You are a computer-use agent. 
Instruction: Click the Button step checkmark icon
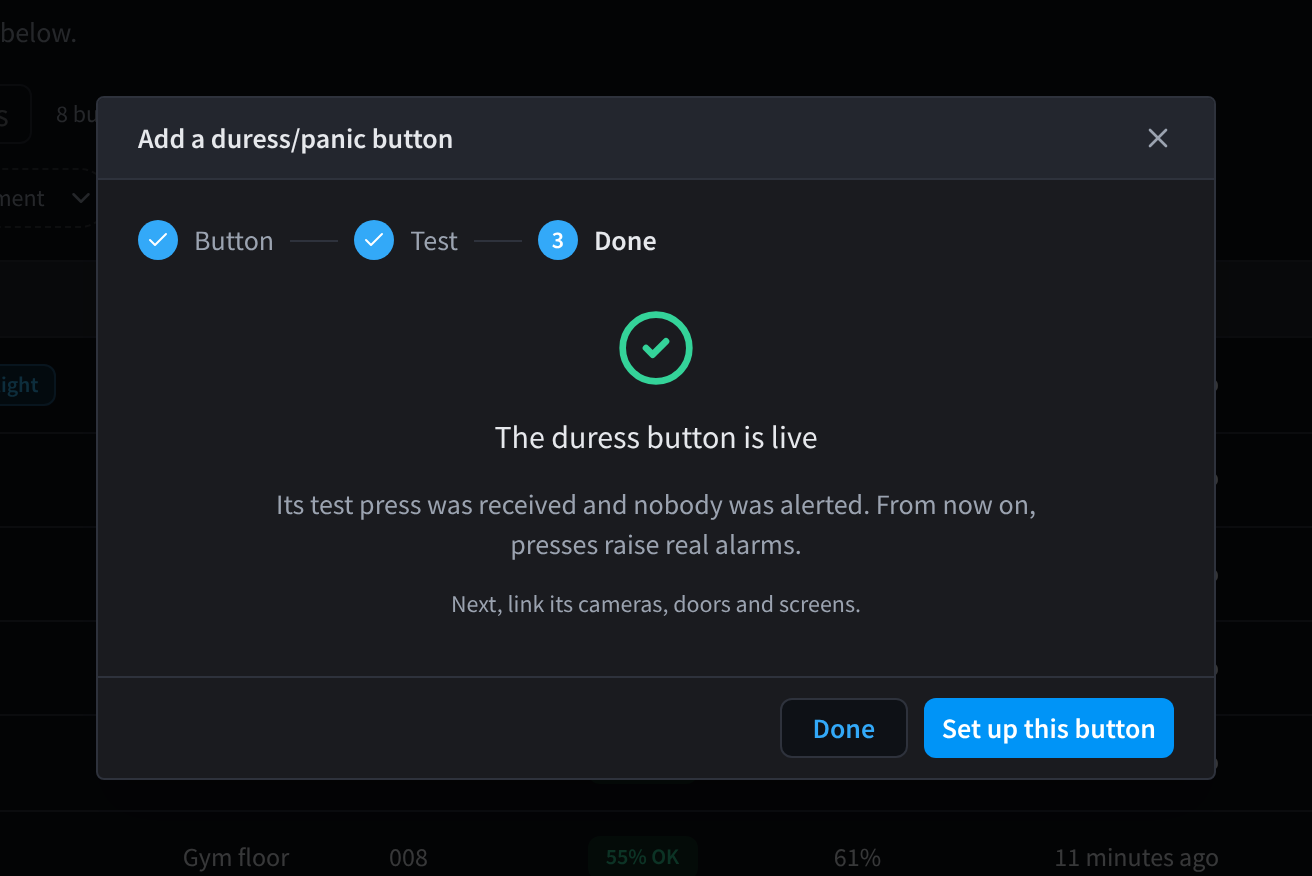(158, 240)
